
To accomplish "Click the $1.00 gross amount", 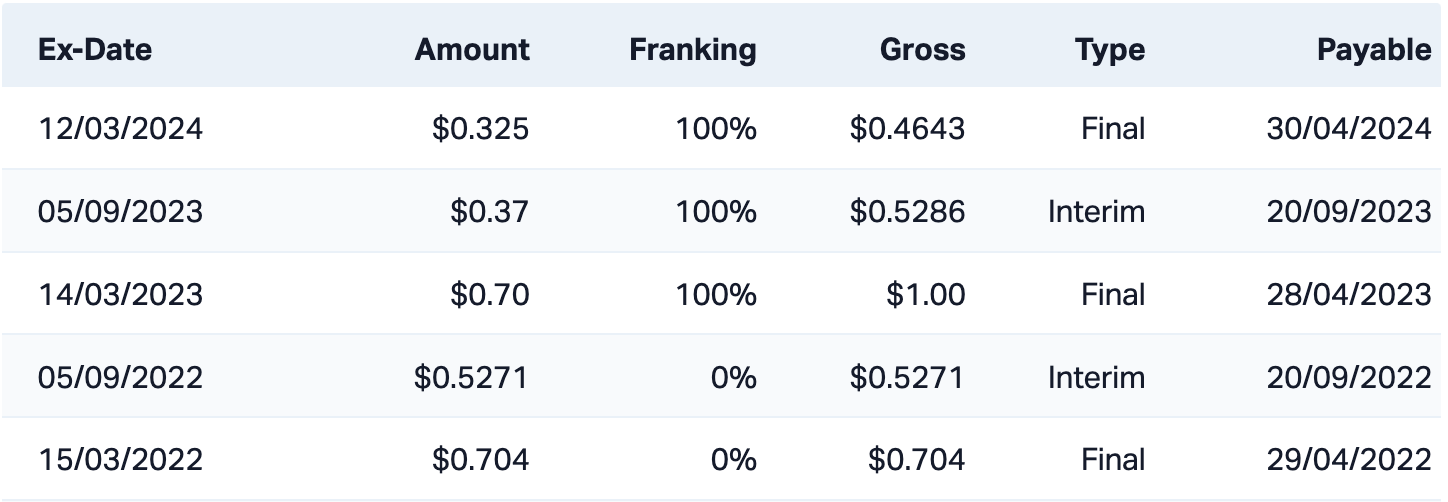I will click(x=925, y=295).
